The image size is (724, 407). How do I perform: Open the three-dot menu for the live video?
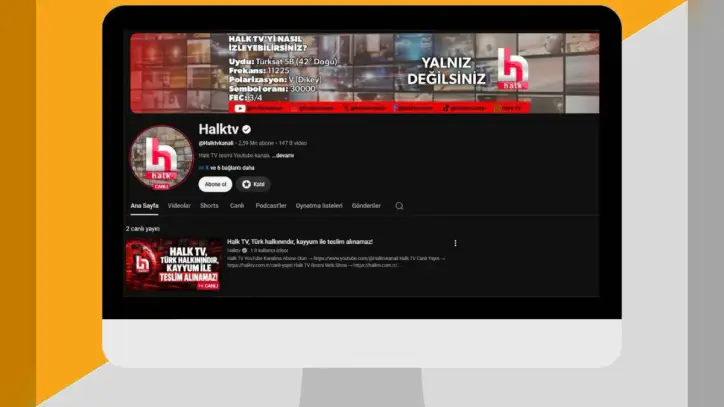[455, 243]
